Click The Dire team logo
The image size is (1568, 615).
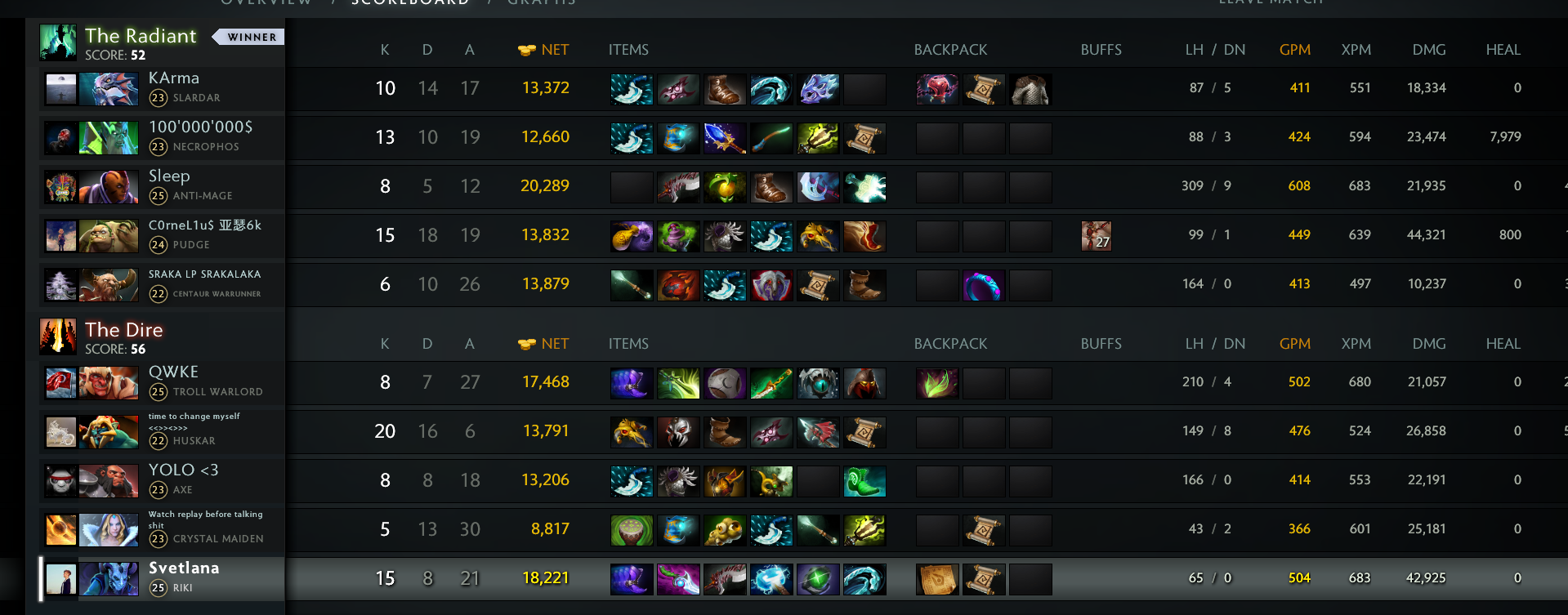(58, 336)
